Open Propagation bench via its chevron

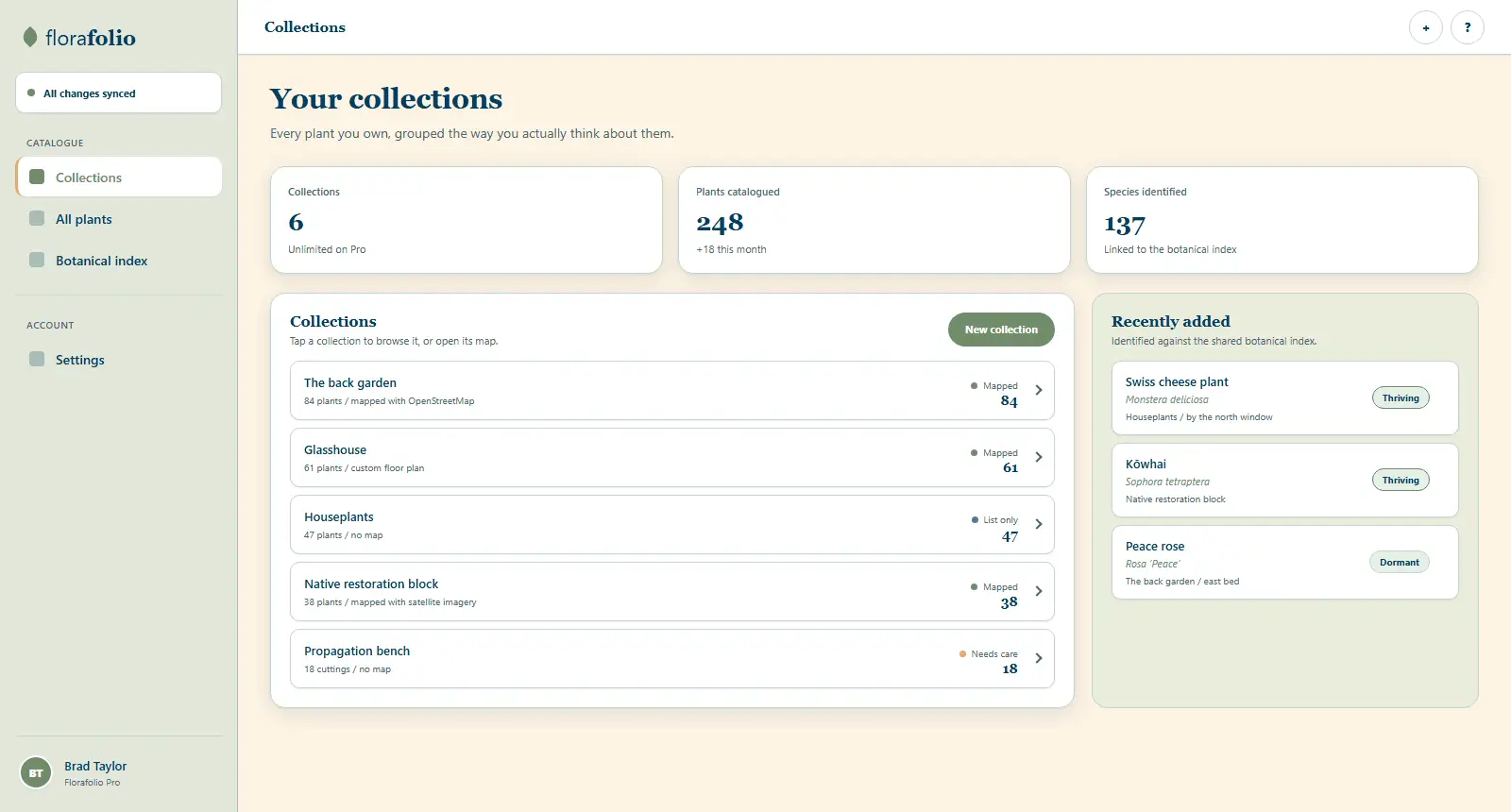(1039, 658)
